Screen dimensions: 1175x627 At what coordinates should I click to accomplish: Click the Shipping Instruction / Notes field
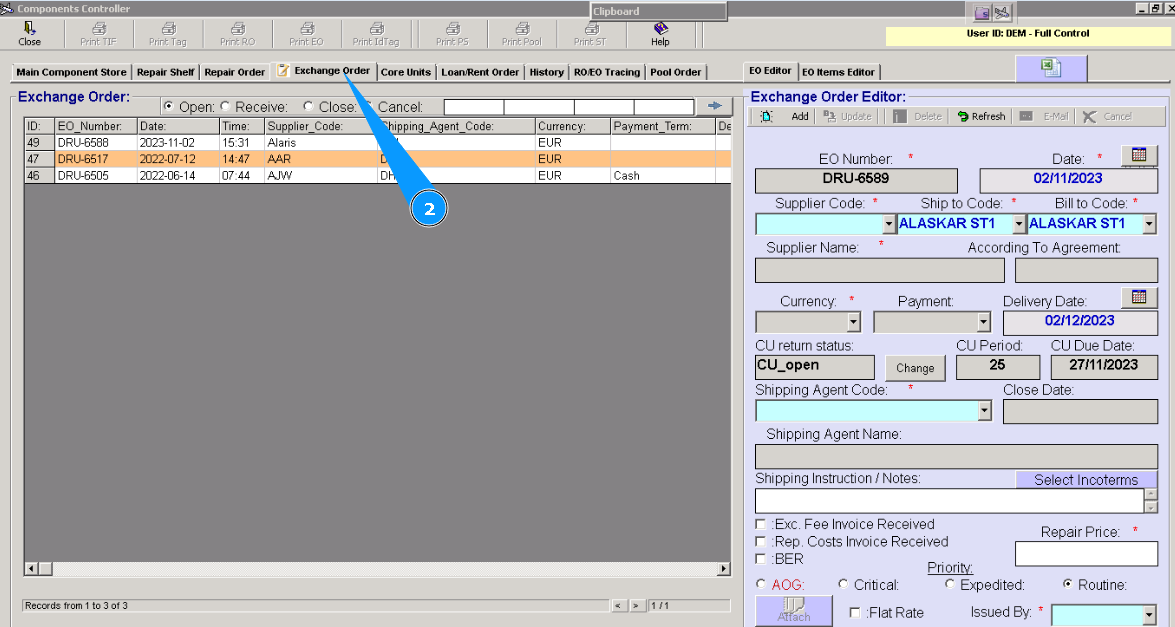coord(949,501)
